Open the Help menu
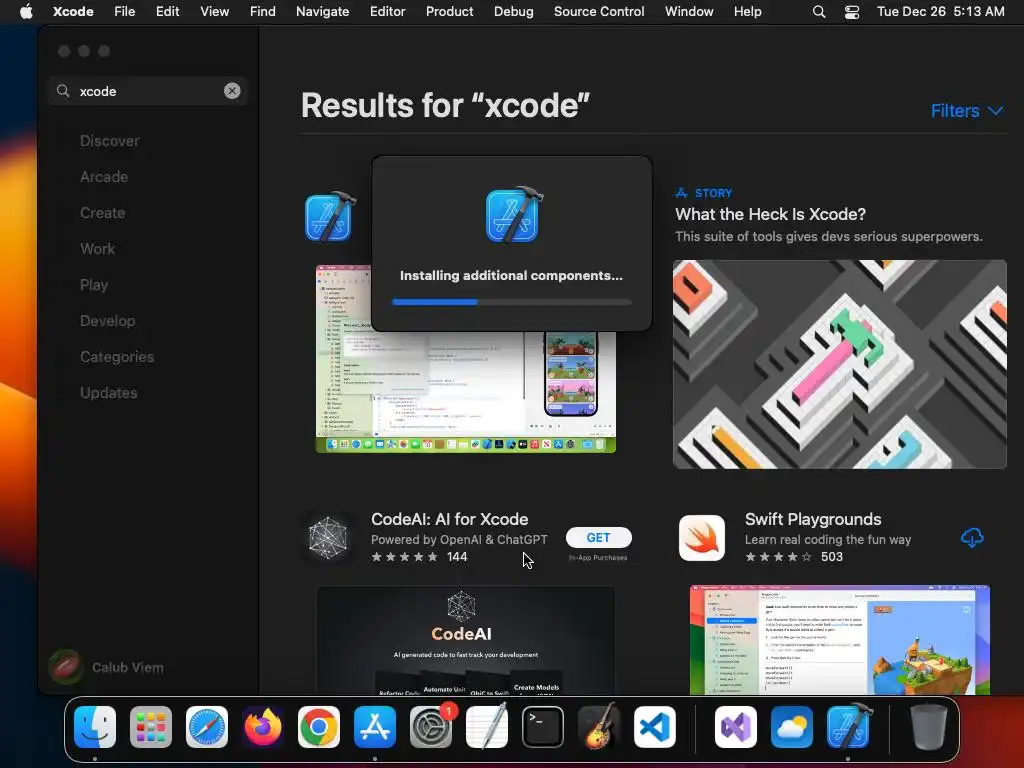The width and height of the screenshot is (1024, 768). pos(747,12)
